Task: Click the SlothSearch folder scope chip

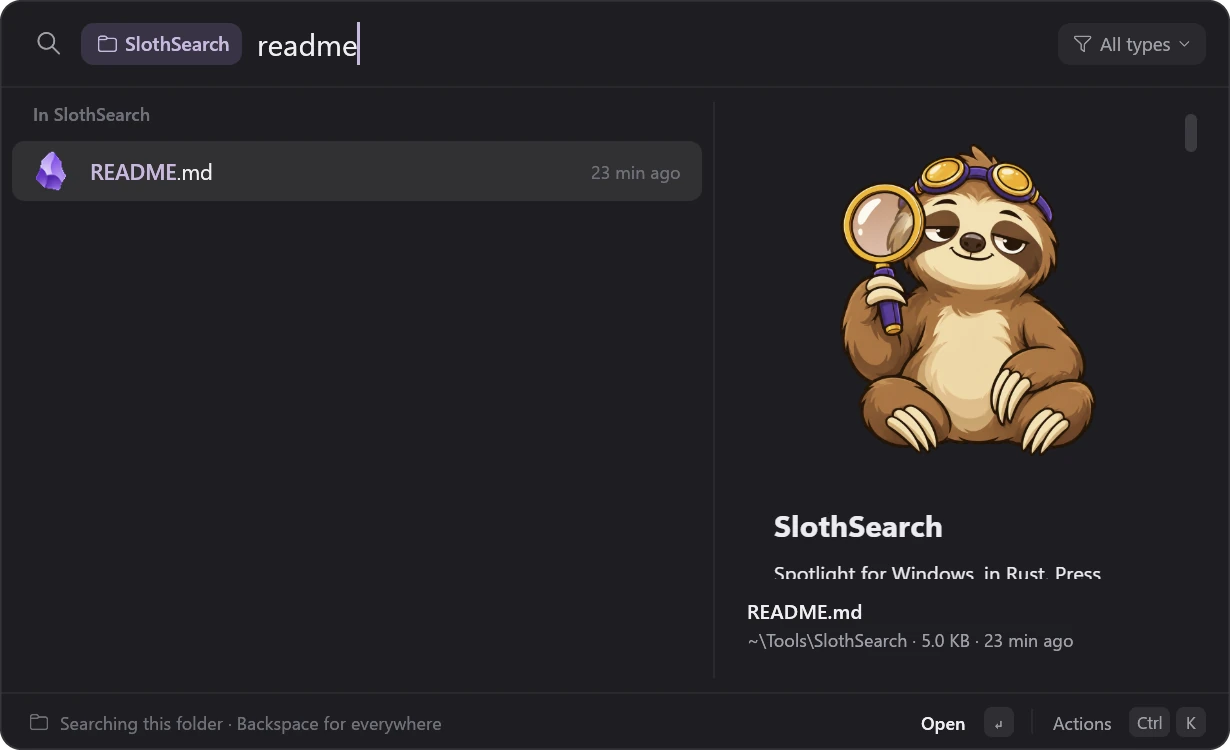Action: pyautogui.click(x=161, y=44)
